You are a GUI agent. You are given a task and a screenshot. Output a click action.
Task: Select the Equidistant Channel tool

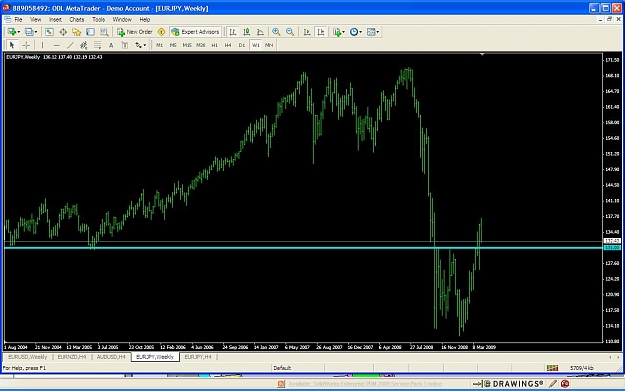pos(84,45)
